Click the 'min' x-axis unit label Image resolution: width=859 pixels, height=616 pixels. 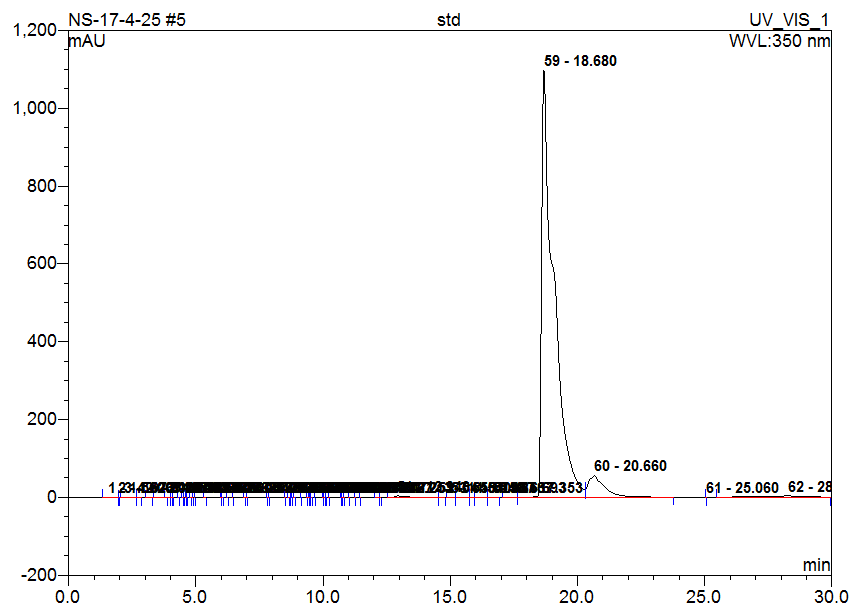816,565
